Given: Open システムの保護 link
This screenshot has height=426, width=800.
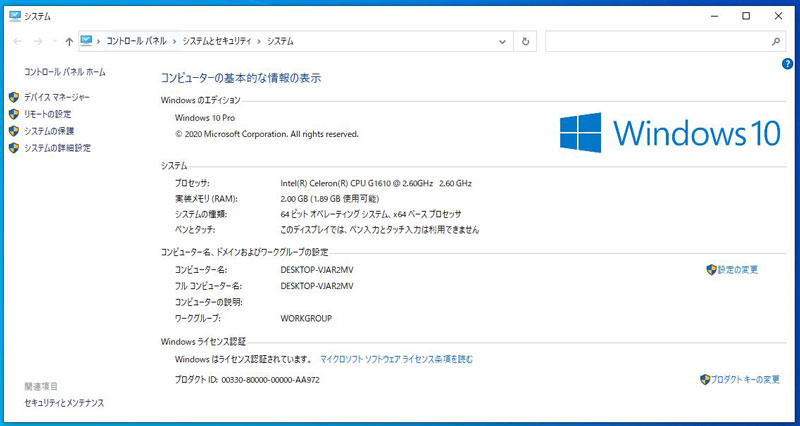Looking at the screenshot, I should click(x=49, y=131).
